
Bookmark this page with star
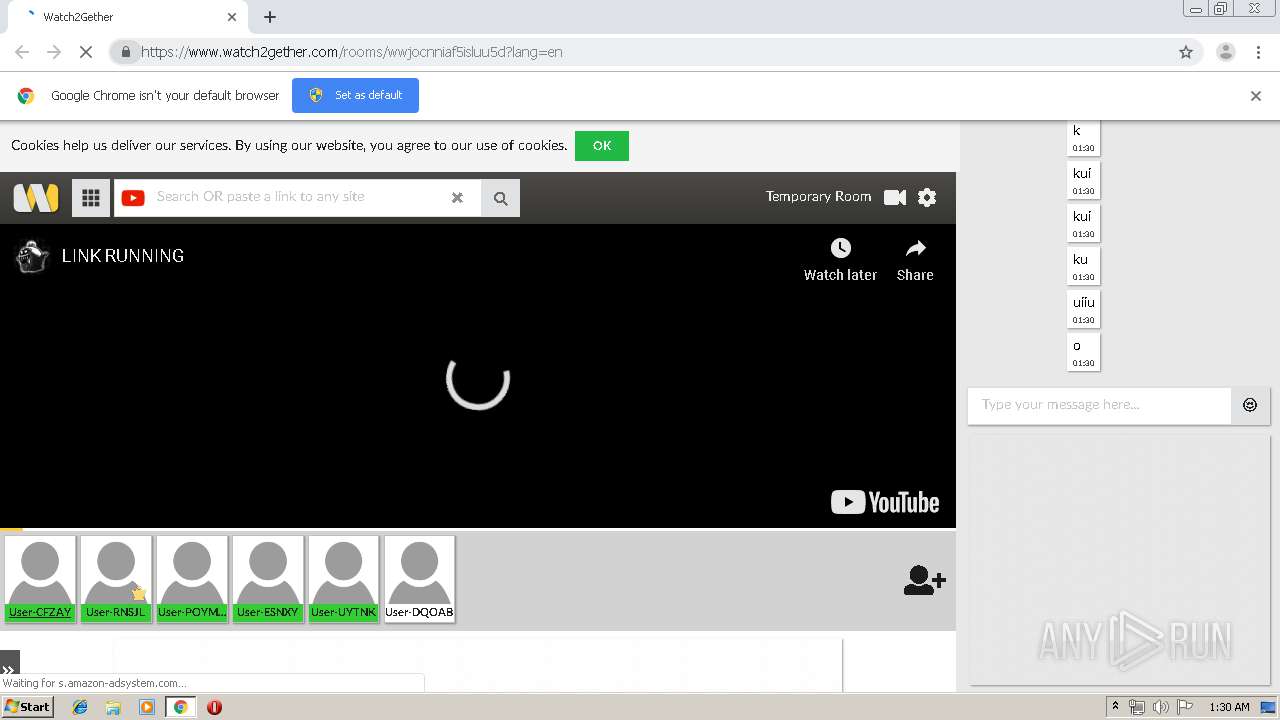tap(1186, 52)
